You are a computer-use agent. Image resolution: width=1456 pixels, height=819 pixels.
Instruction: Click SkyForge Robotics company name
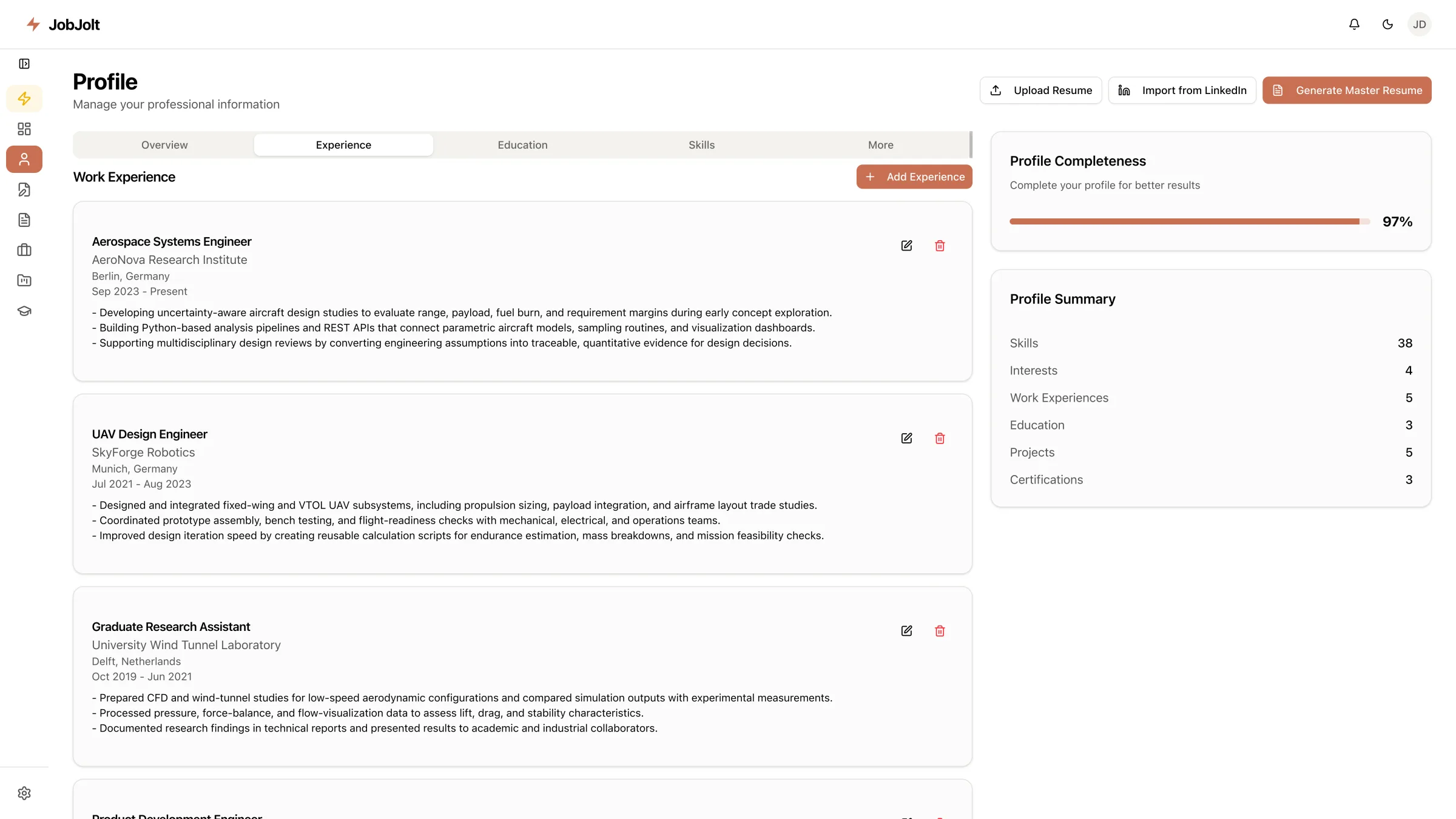143,452
